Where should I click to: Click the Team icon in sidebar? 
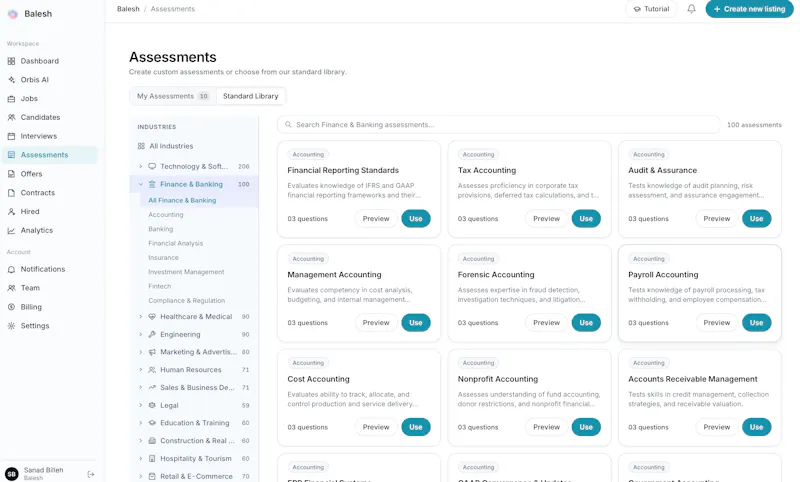coord(11,288)
